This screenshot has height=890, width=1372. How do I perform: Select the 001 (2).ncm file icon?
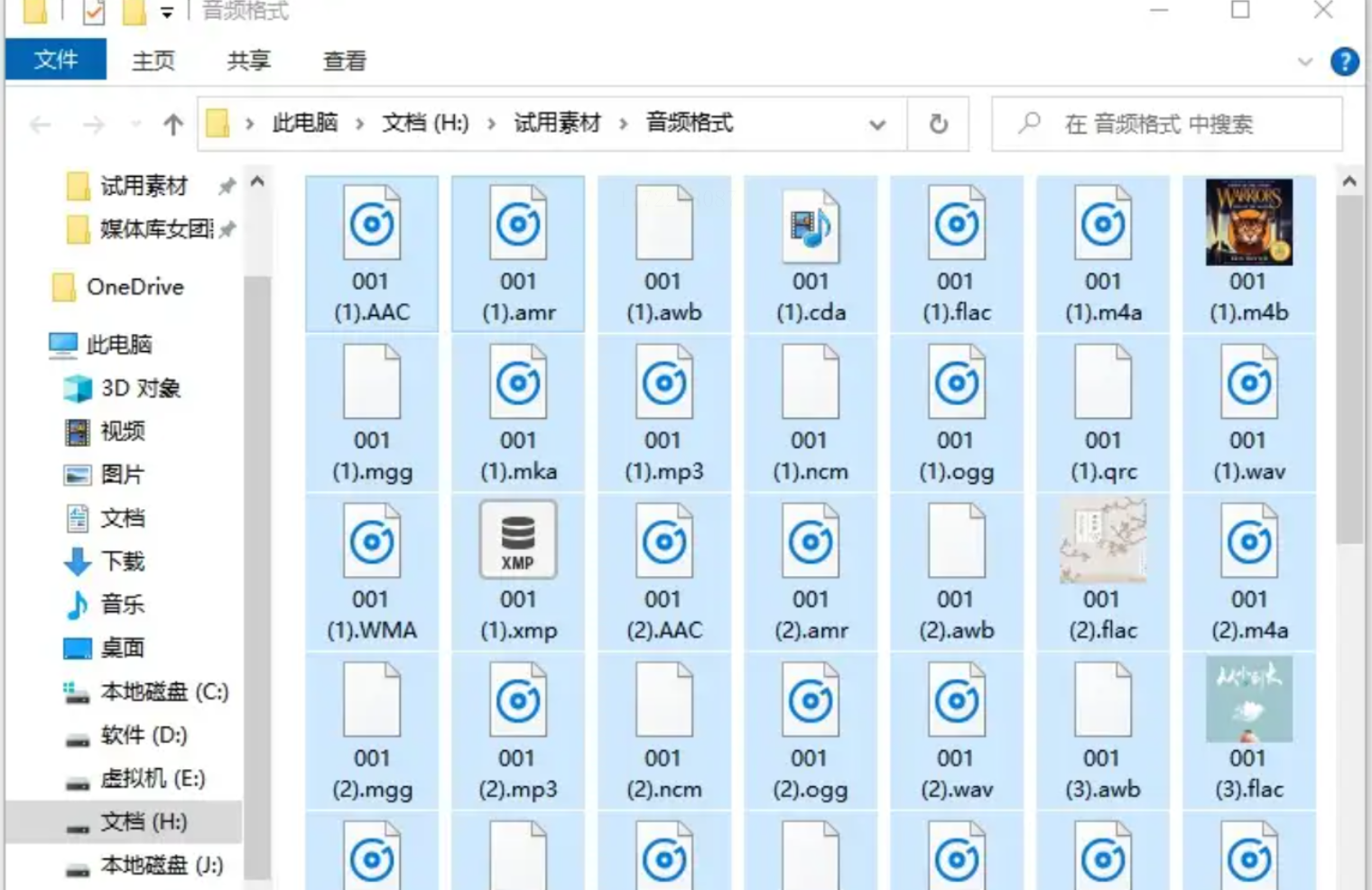(664, 700)
